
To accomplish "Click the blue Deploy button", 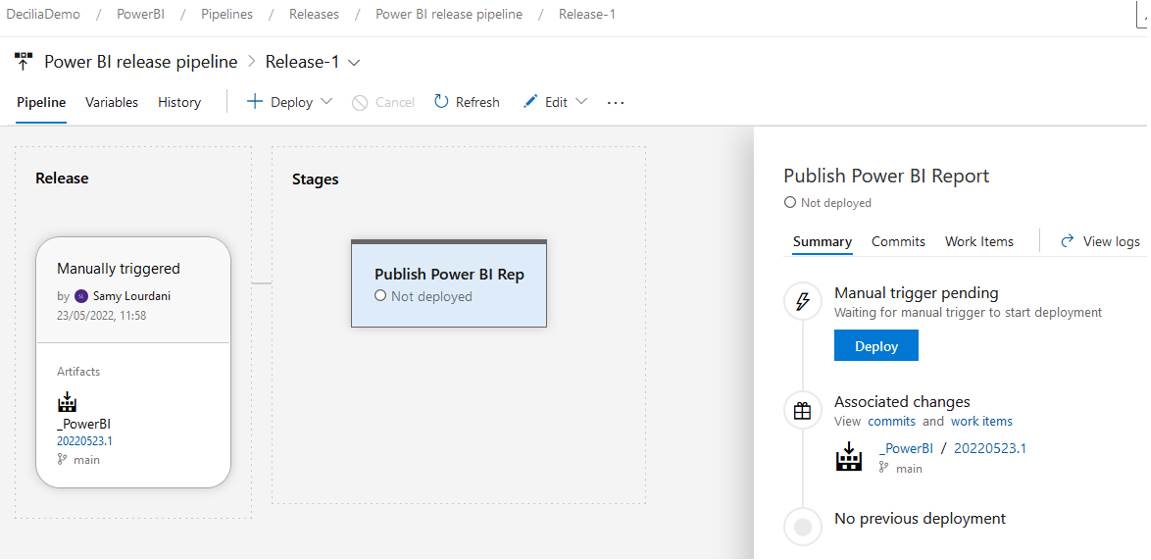I will pos(876,346).
